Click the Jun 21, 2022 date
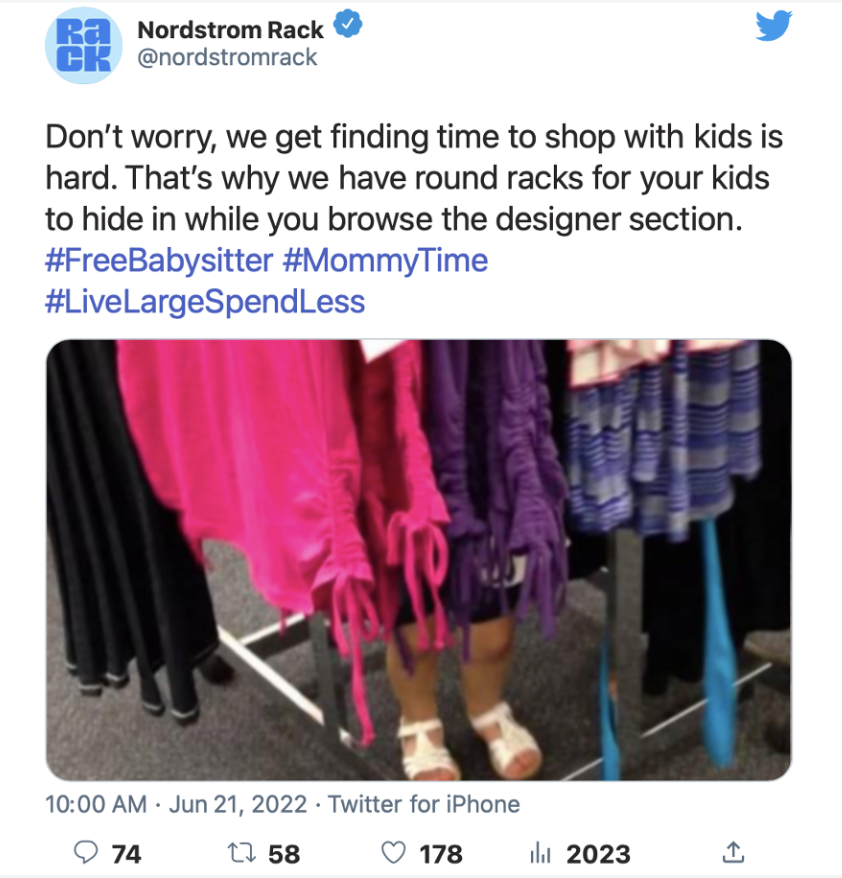The image size is (842, 878). (x=238, y=805)
